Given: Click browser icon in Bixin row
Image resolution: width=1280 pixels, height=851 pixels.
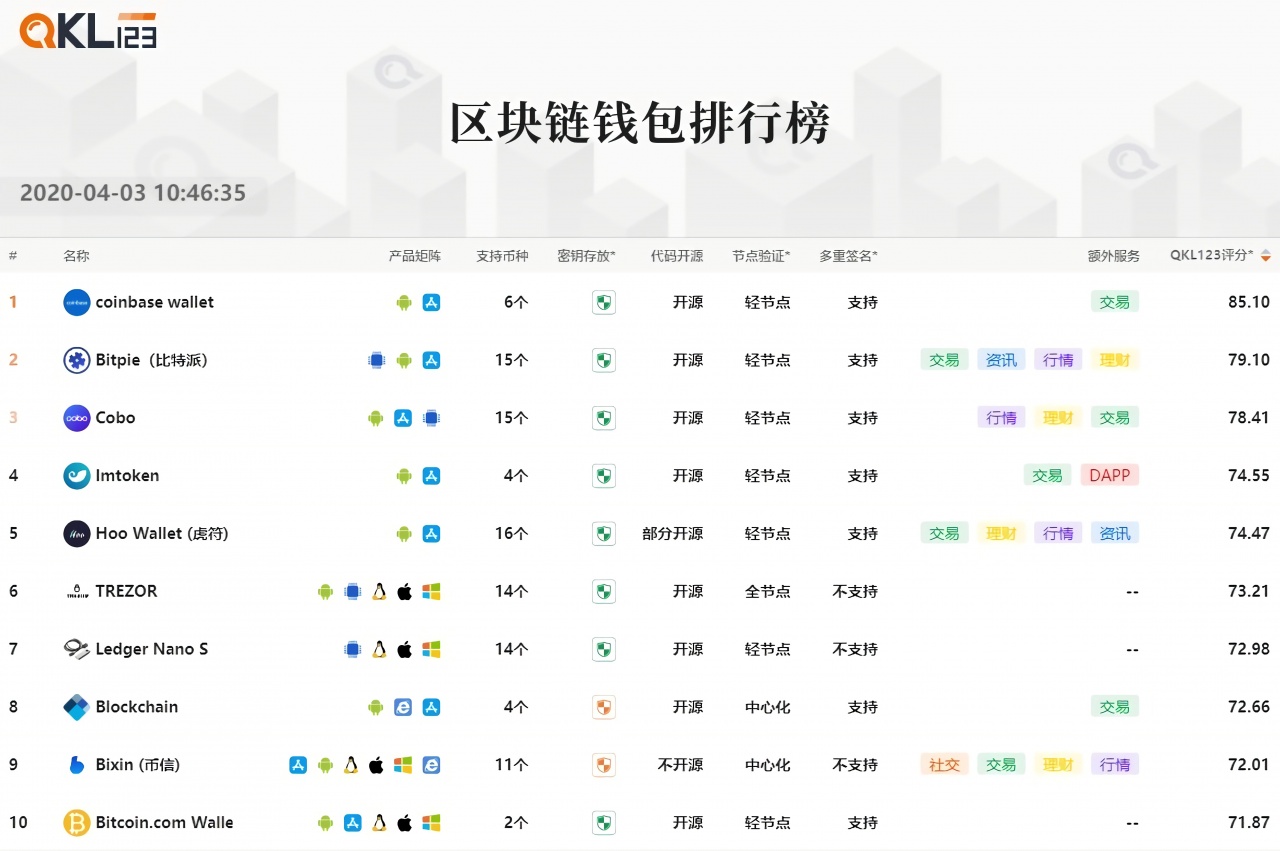Looking at the screenshot, I should 431,765.
